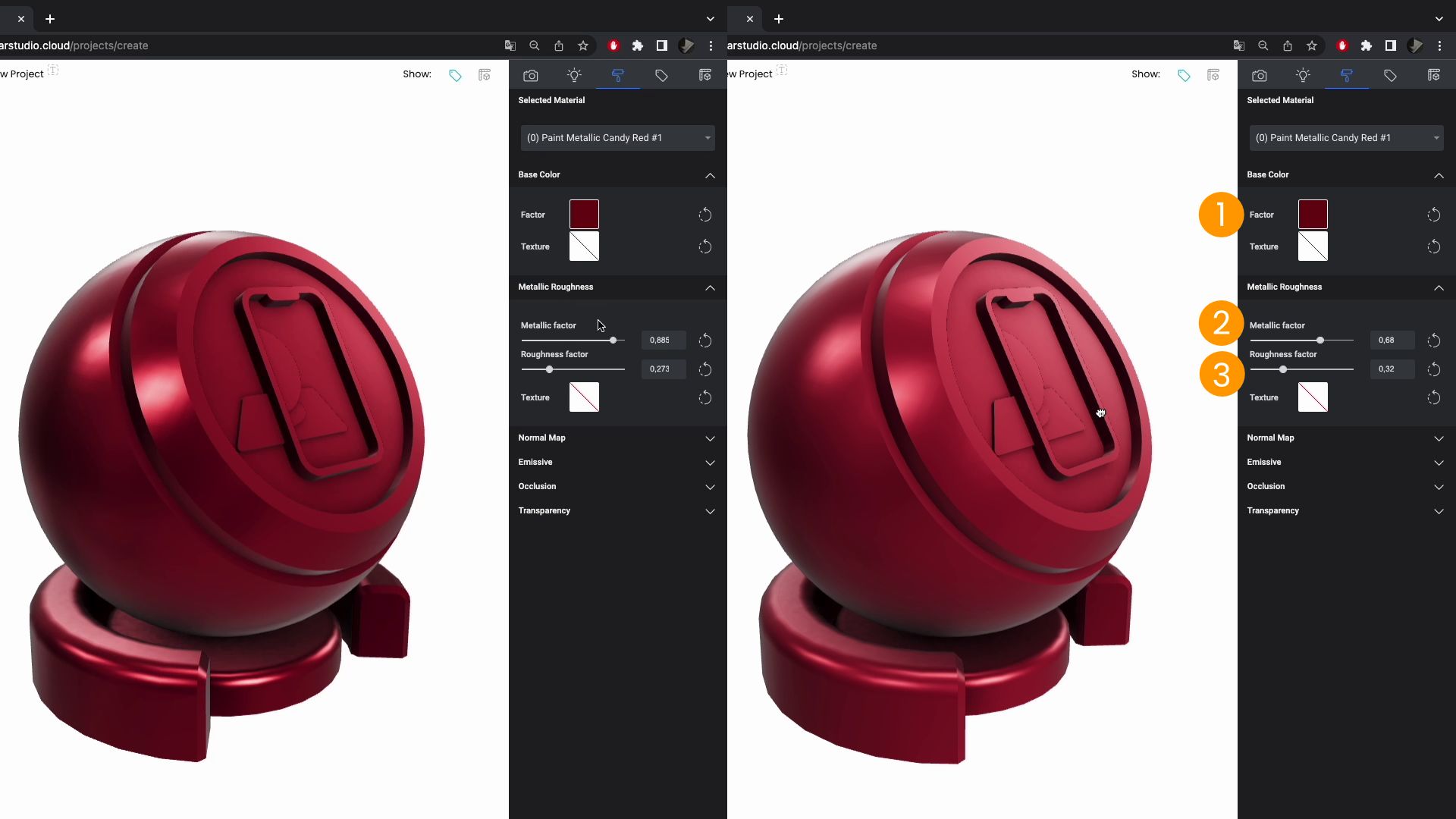
Task: Select the paint roller materials tool
Action: click(618, 75)
